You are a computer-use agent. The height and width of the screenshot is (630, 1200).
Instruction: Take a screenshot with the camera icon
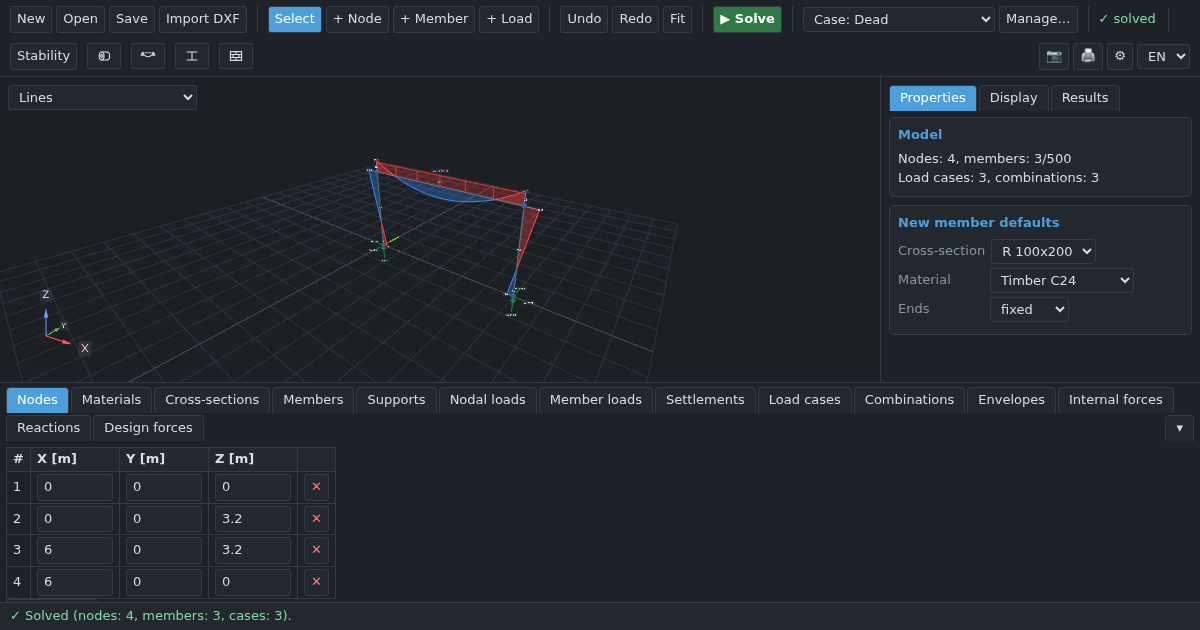coord(1054,56)
